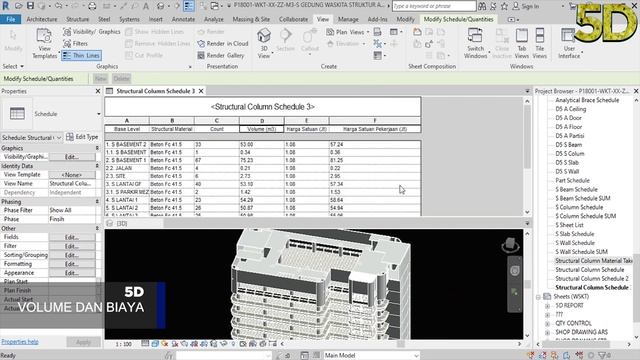
Task: Click cell with volume 75.23
Action: click(x=262, y=160)
